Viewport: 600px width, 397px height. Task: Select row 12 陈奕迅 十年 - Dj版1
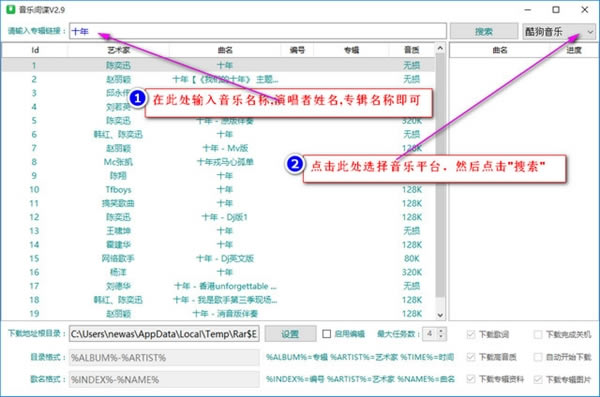pyautogui.click(x=218, y=217)
